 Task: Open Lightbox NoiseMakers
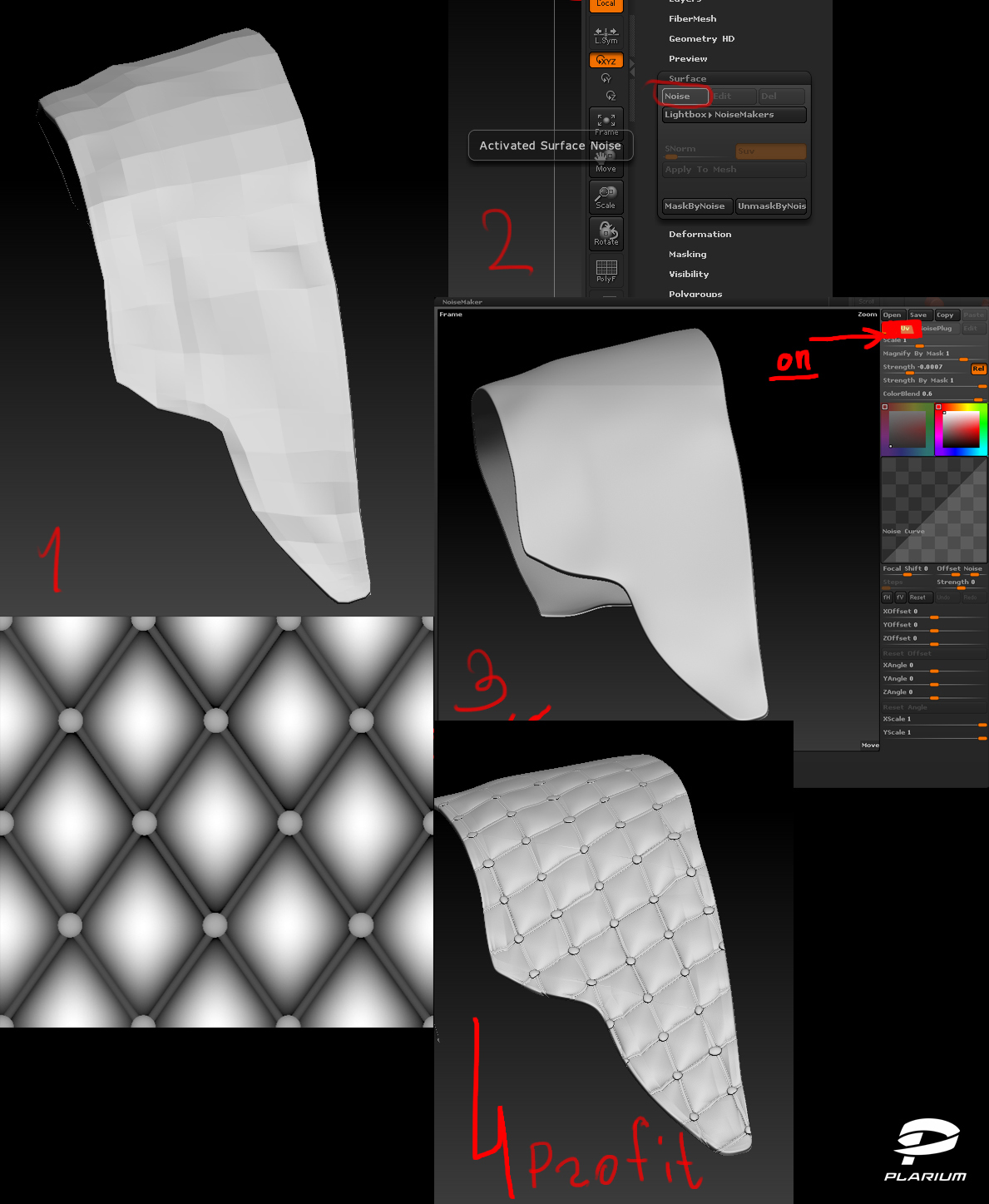(734, 115)
